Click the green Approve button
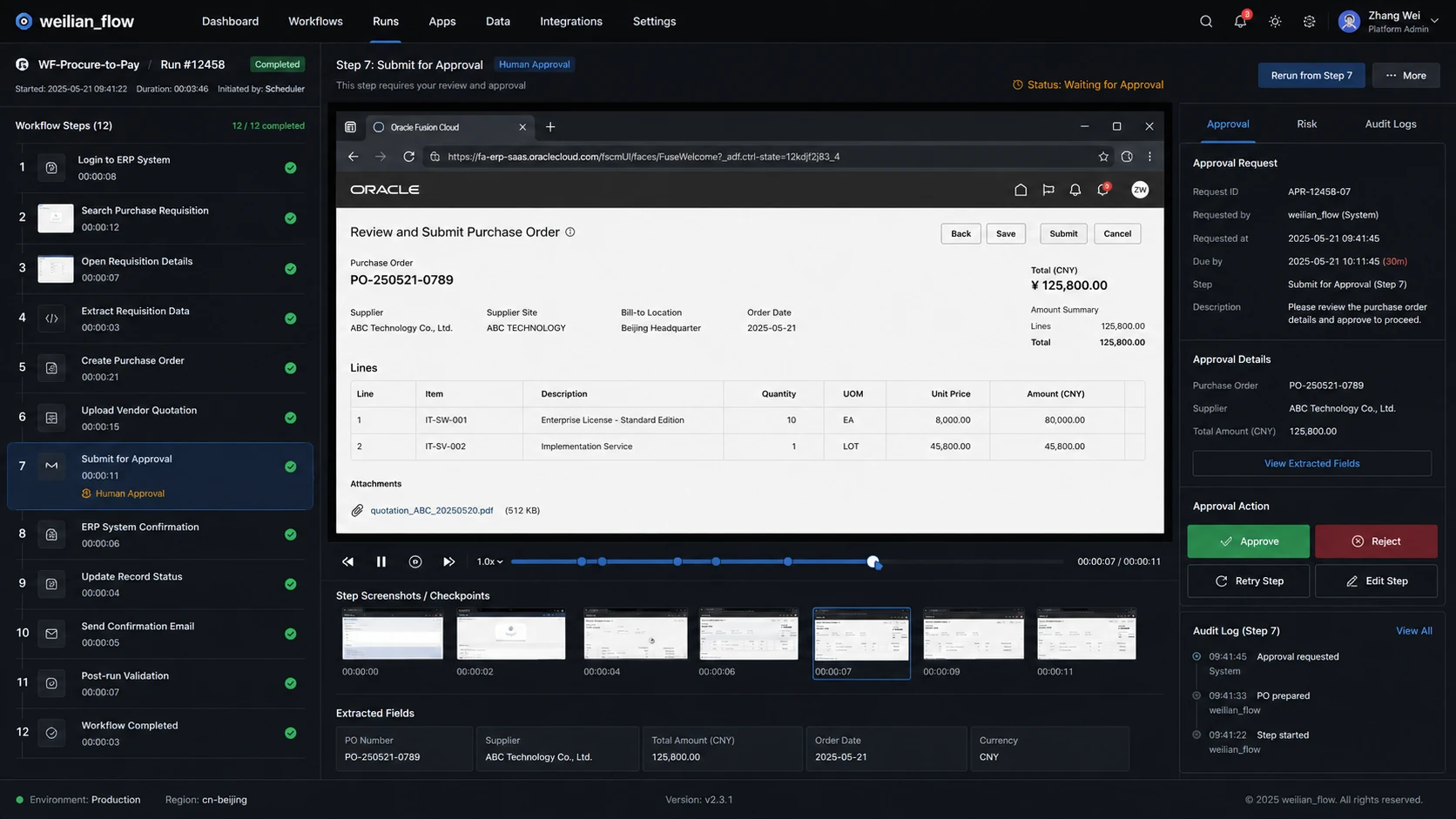 (1248, 541)
